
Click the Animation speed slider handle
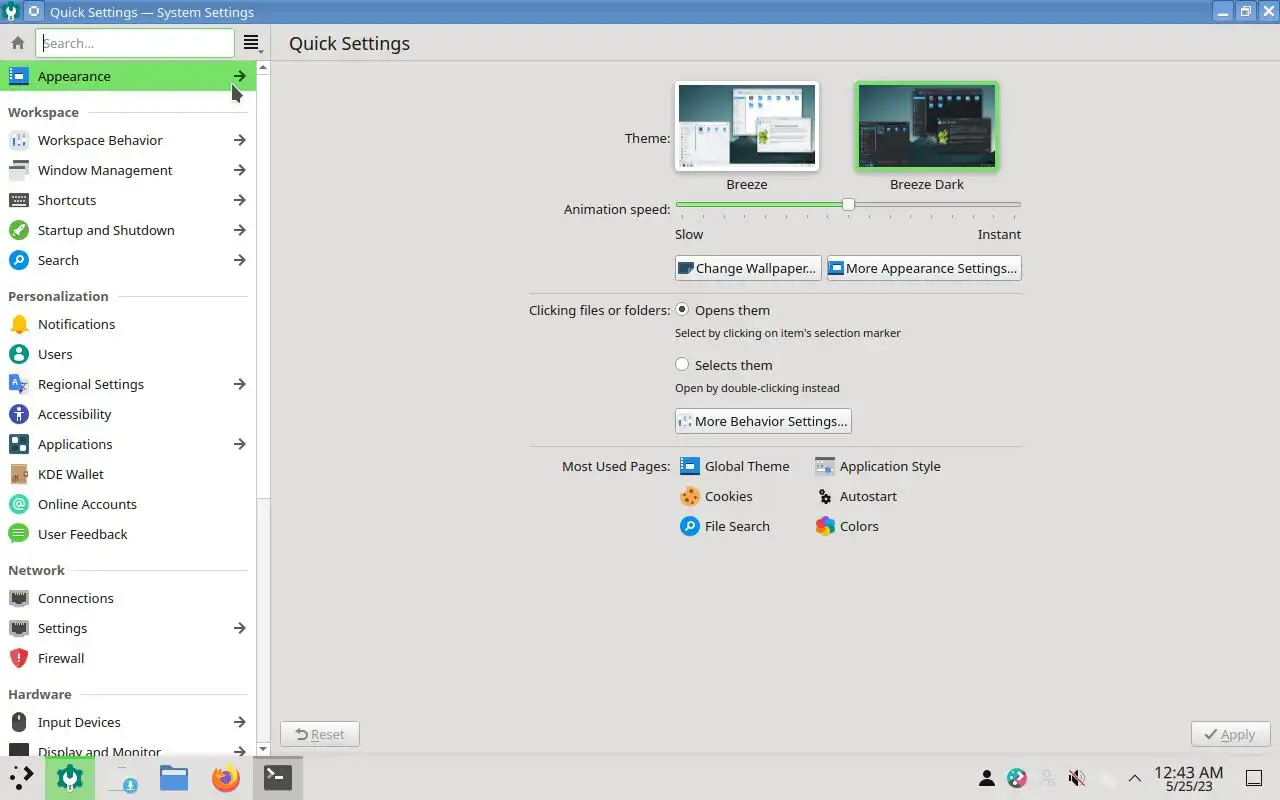848,204
